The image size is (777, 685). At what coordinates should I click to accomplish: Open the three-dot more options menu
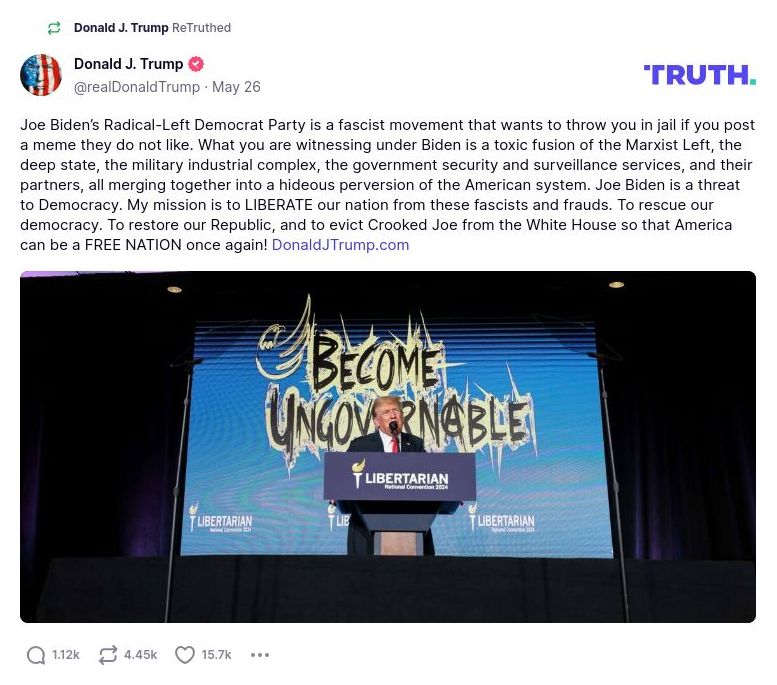click(x=260, y=655)
